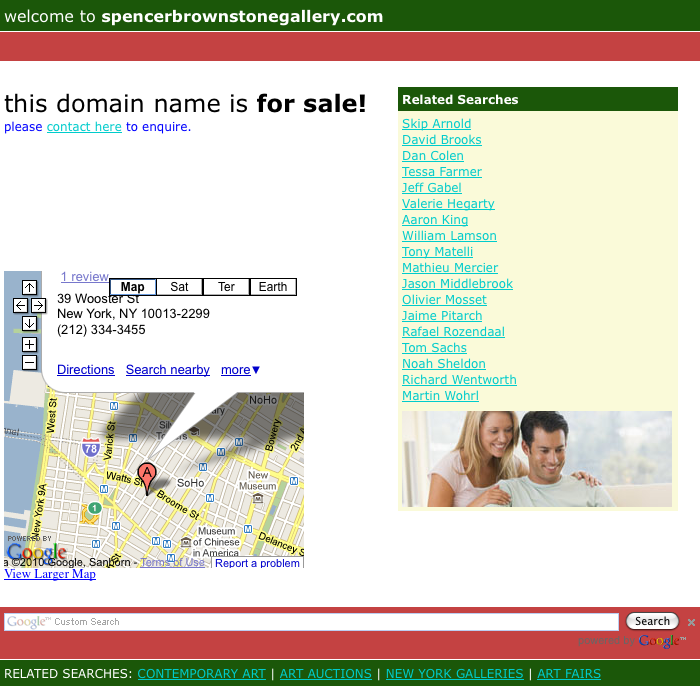Open the William Lamson related search
The height and width of the screenshot is (686, 700).
pos(449,236)
